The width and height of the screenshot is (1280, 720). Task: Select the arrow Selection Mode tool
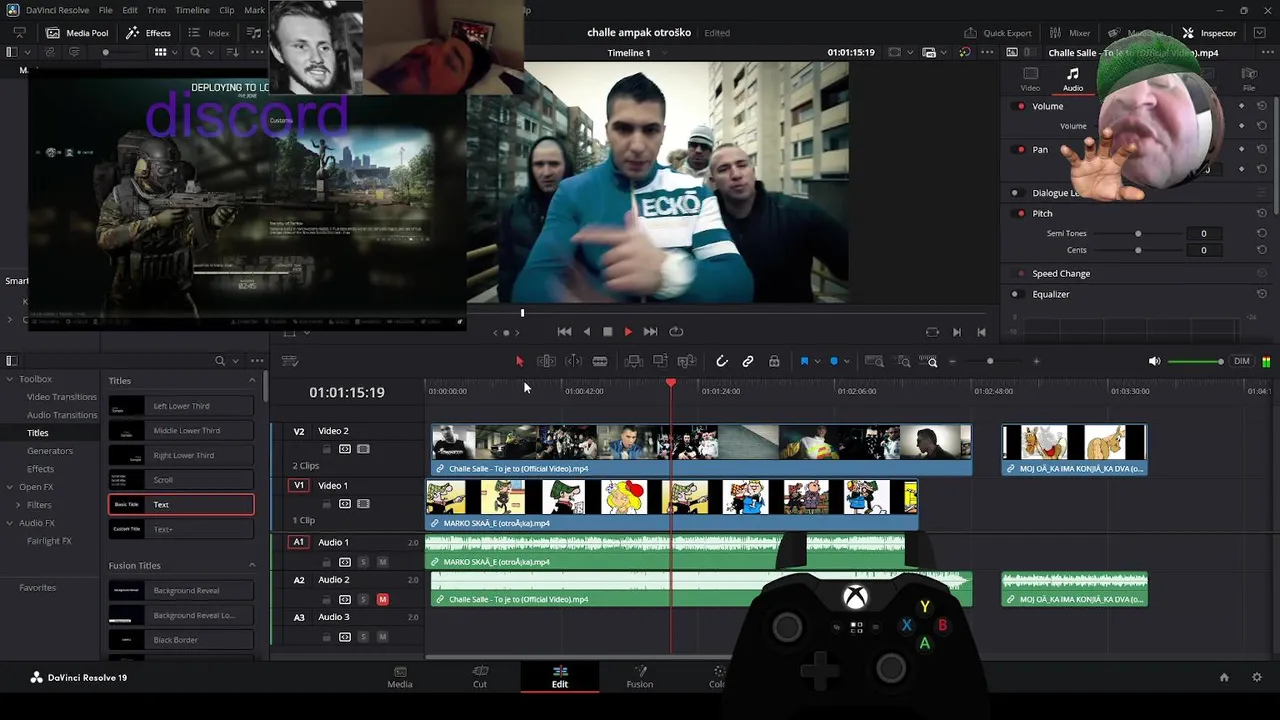click(519, 361)
